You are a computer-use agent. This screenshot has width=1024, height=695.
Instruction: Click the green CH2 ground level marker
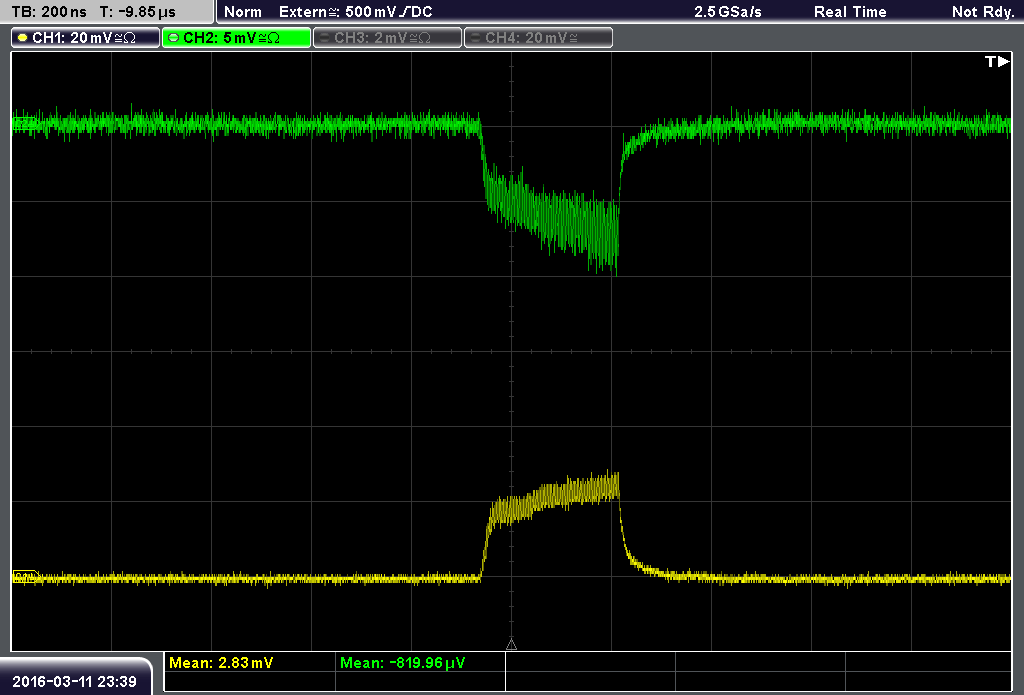pyautogui.click(x=25, y=123)
